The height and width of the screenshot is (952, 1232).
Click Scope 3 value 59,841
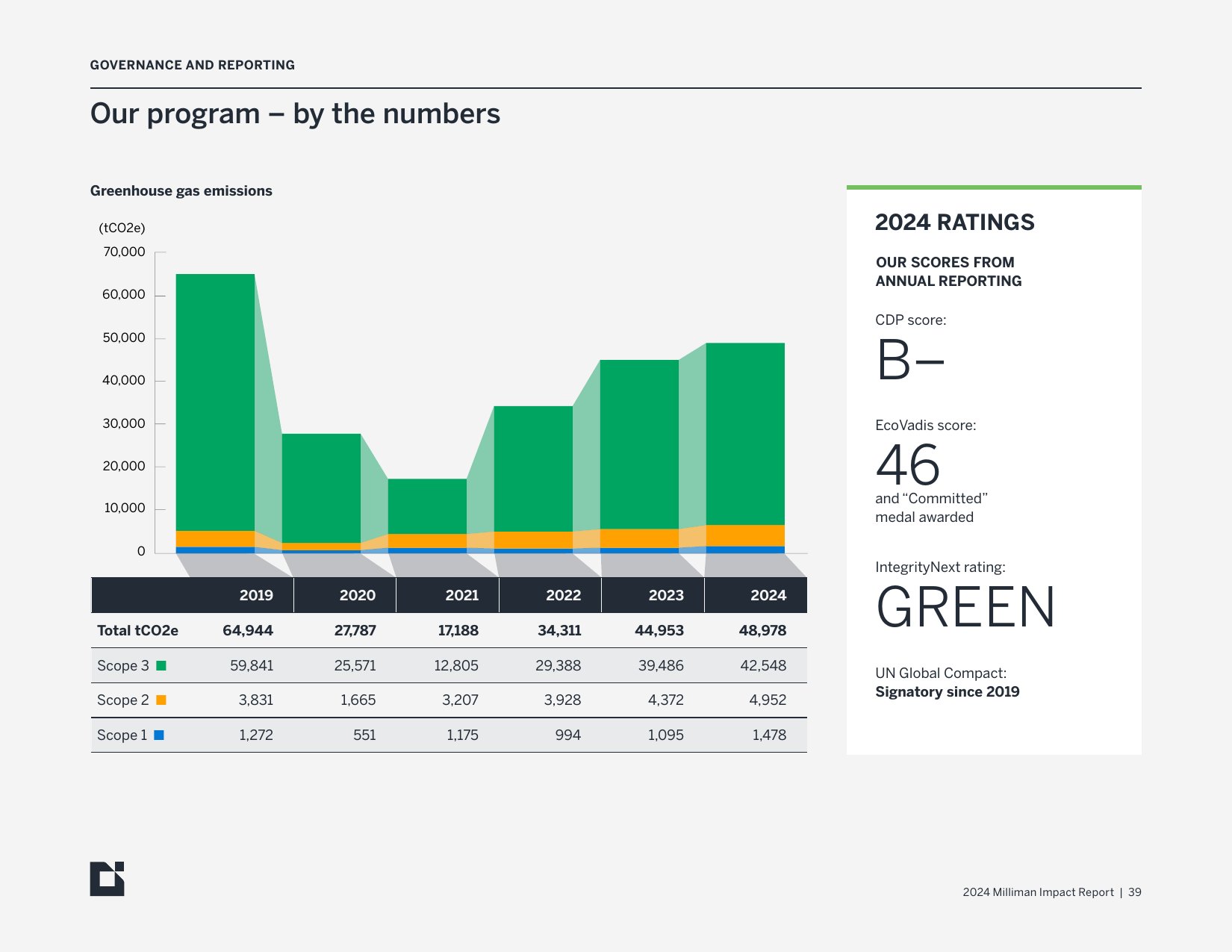click(x=252, y=665)
